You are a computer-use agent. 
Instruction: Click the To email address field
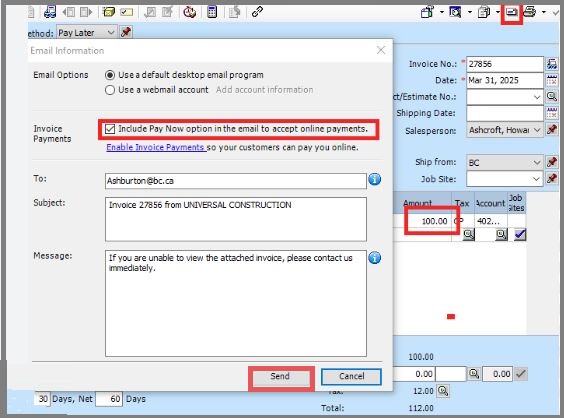tap(236, 181)
